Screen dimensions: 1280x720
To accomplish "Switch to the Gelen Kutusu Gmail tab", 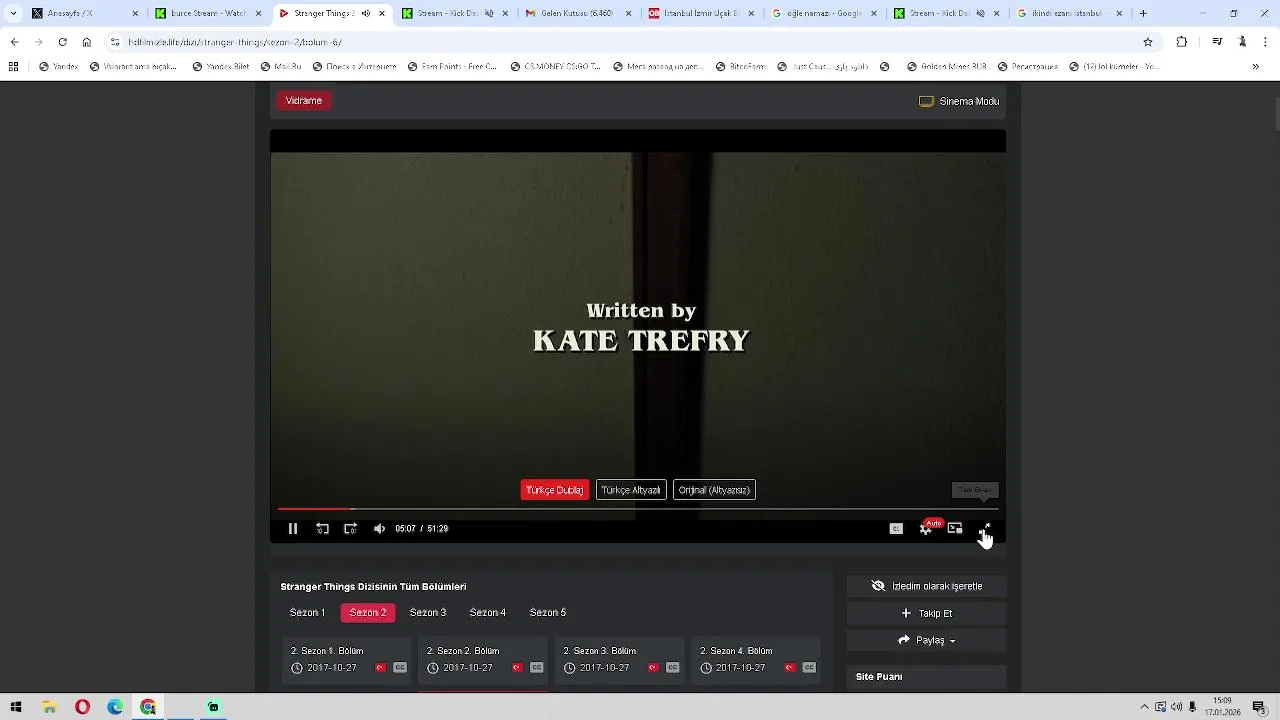I will pyautogui.click(x=577, y=13).
